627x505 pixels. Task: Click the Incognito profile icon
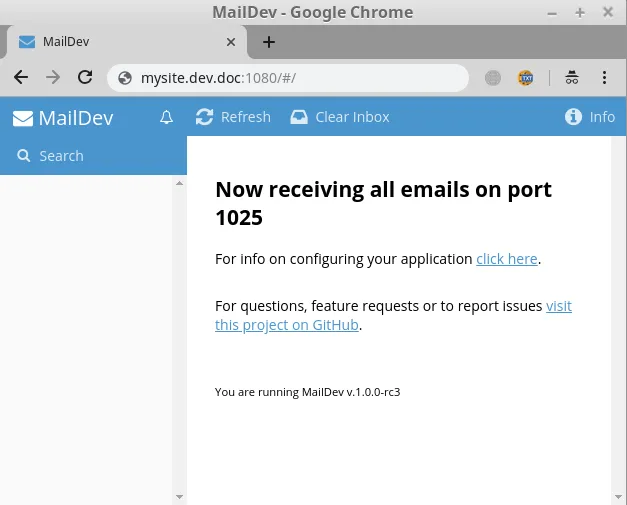[x=572, y=77]
